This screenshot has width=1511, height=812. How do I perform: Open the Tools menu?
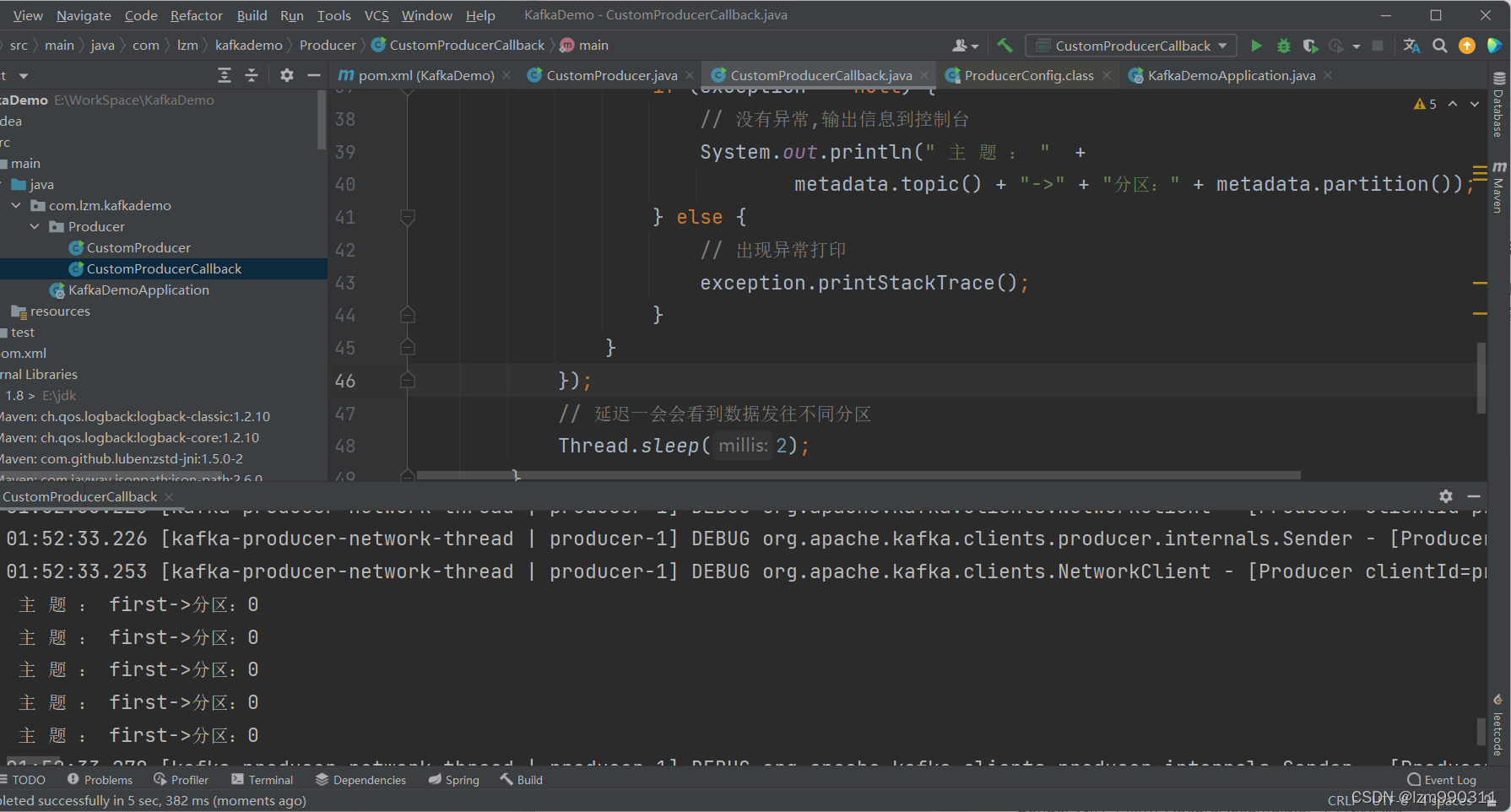(x=334, y=15)
